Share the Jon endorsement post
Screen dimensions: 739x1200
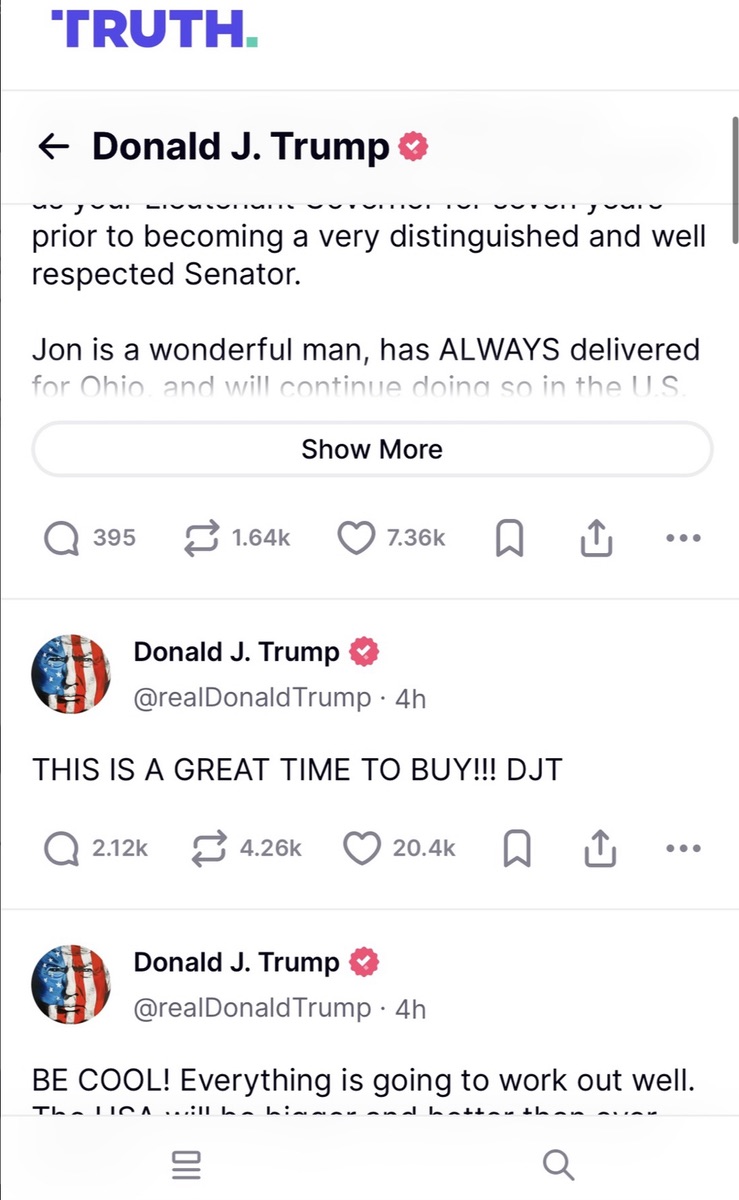click(595, 539)
